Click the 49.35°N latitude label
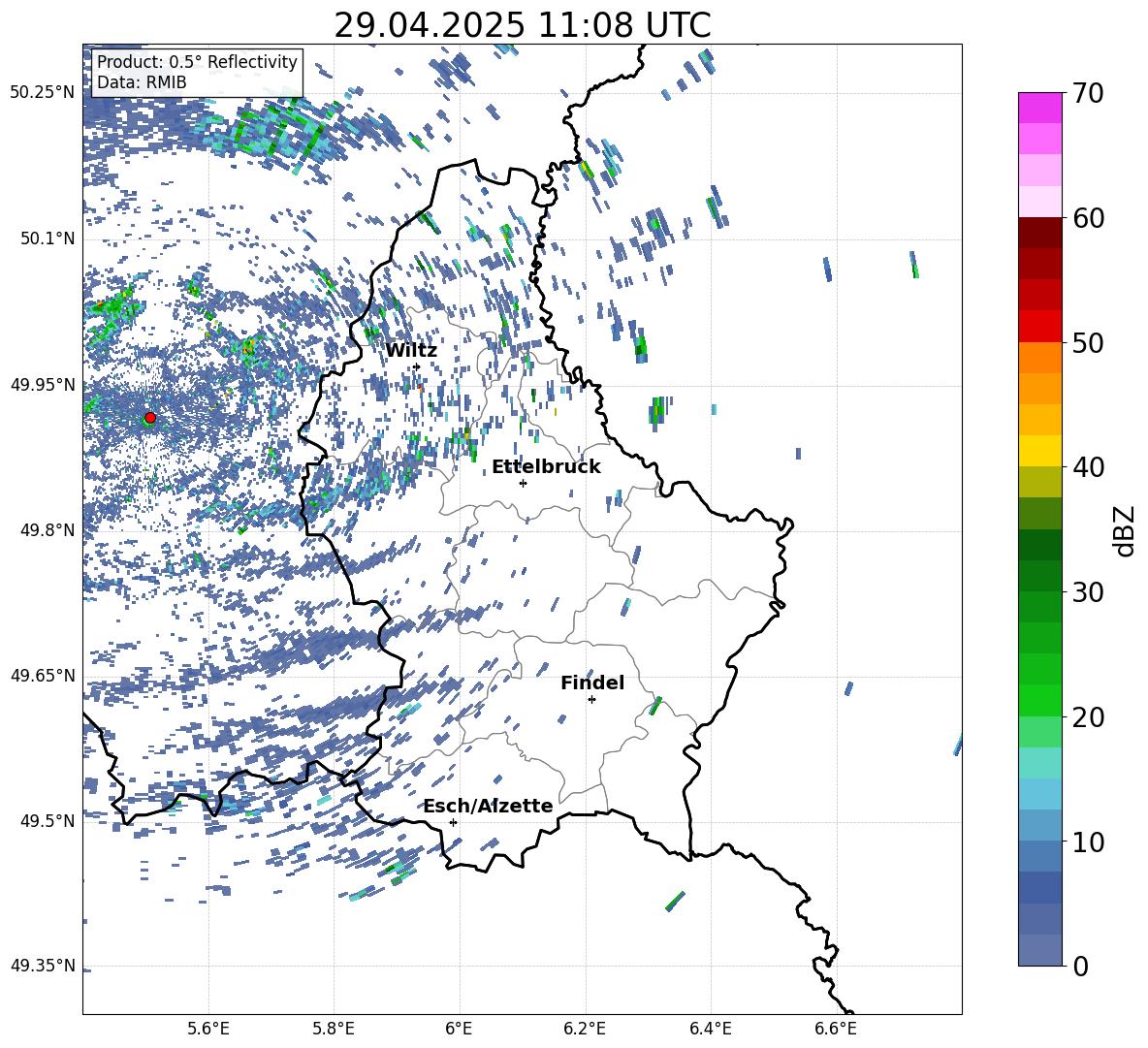 click(43, 966)
